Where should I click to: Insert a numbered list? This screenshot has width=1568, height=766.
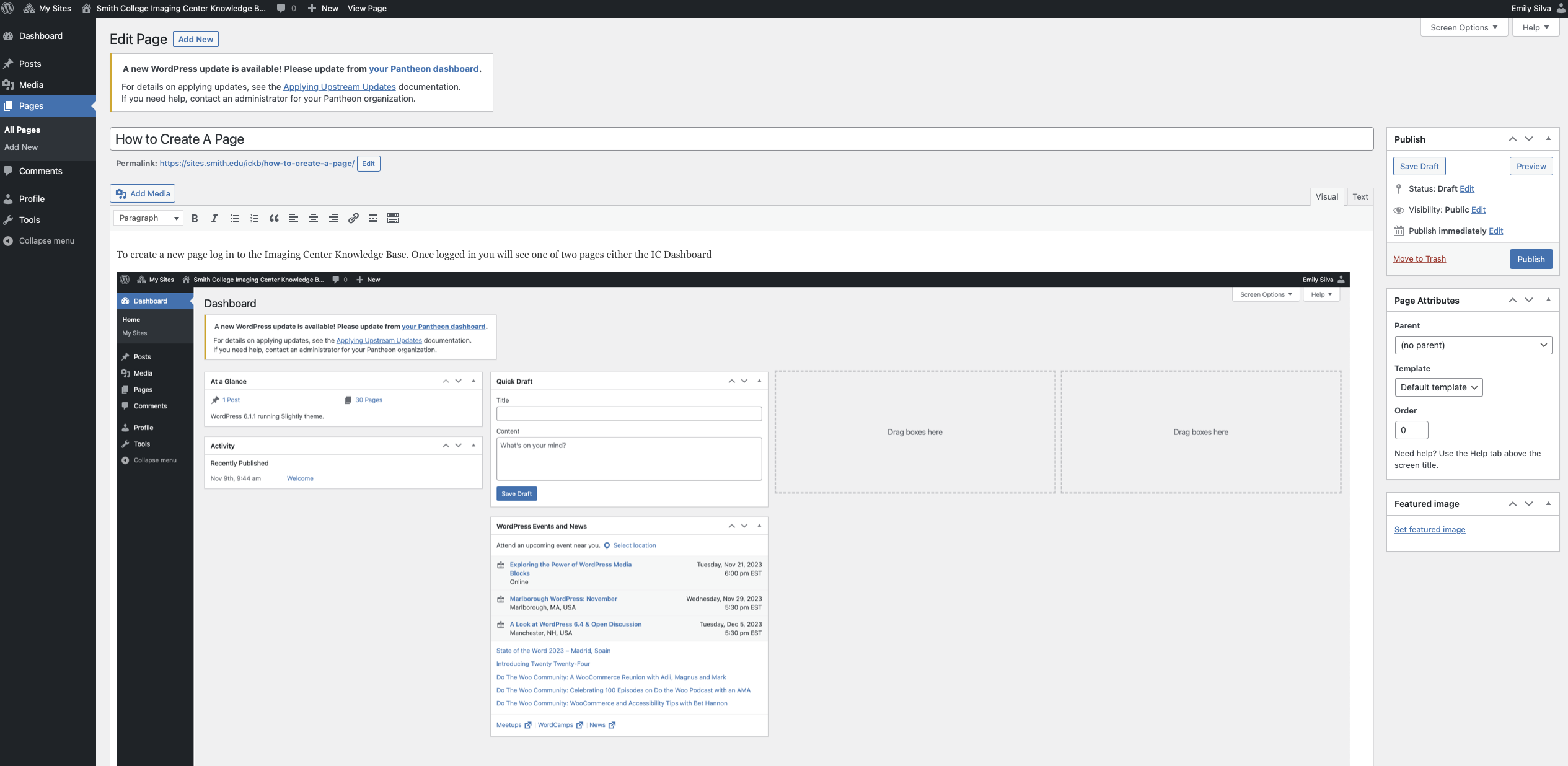254,218
